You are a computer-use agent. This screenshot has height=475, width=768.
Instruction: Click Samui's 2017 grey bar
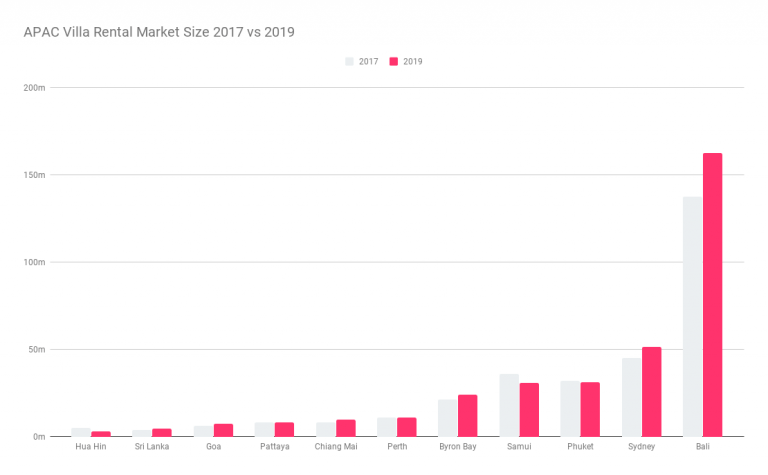(509, 405)
